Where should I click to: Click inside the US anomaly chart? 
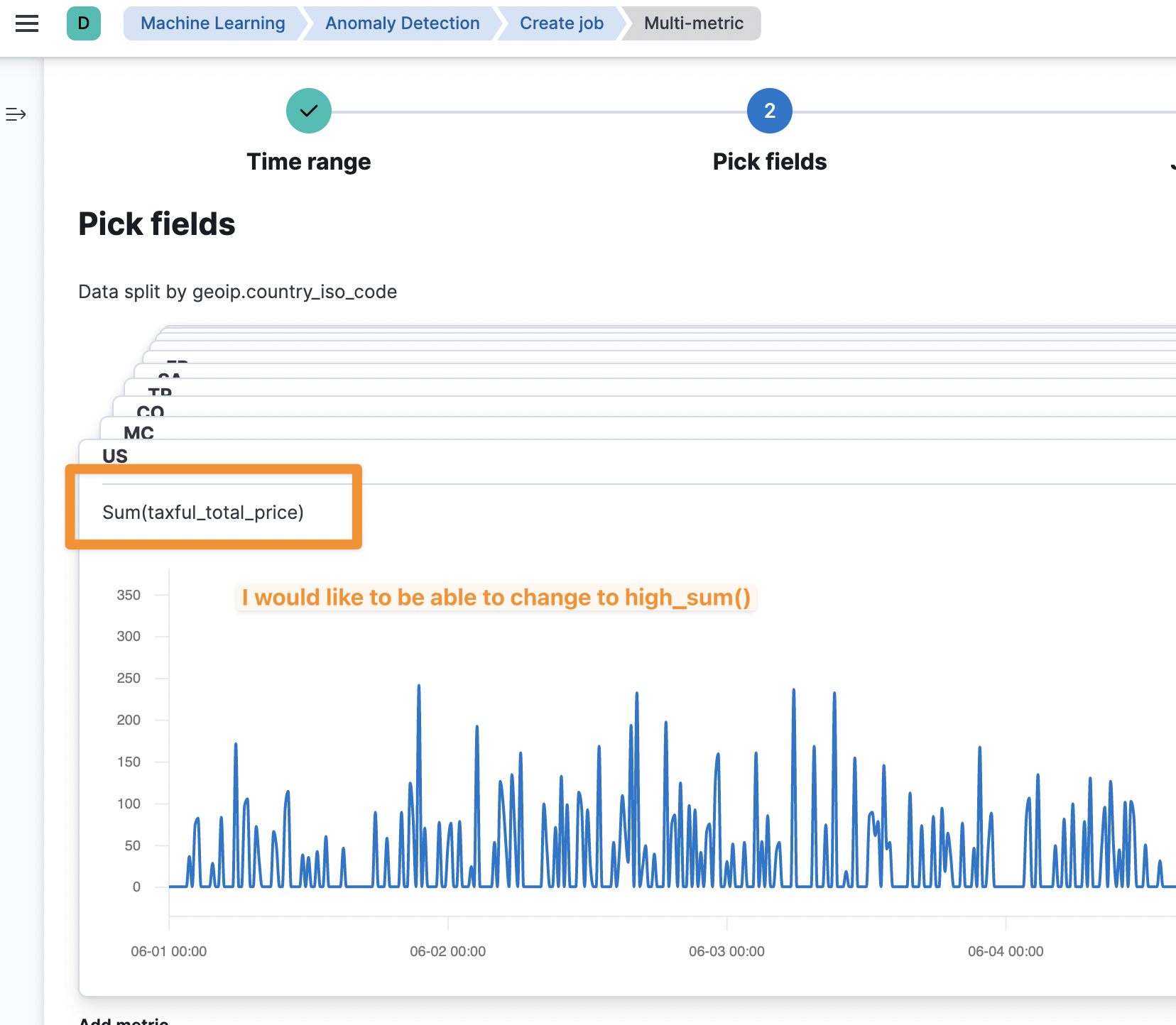pyautogui.click(x=639, y=781)
